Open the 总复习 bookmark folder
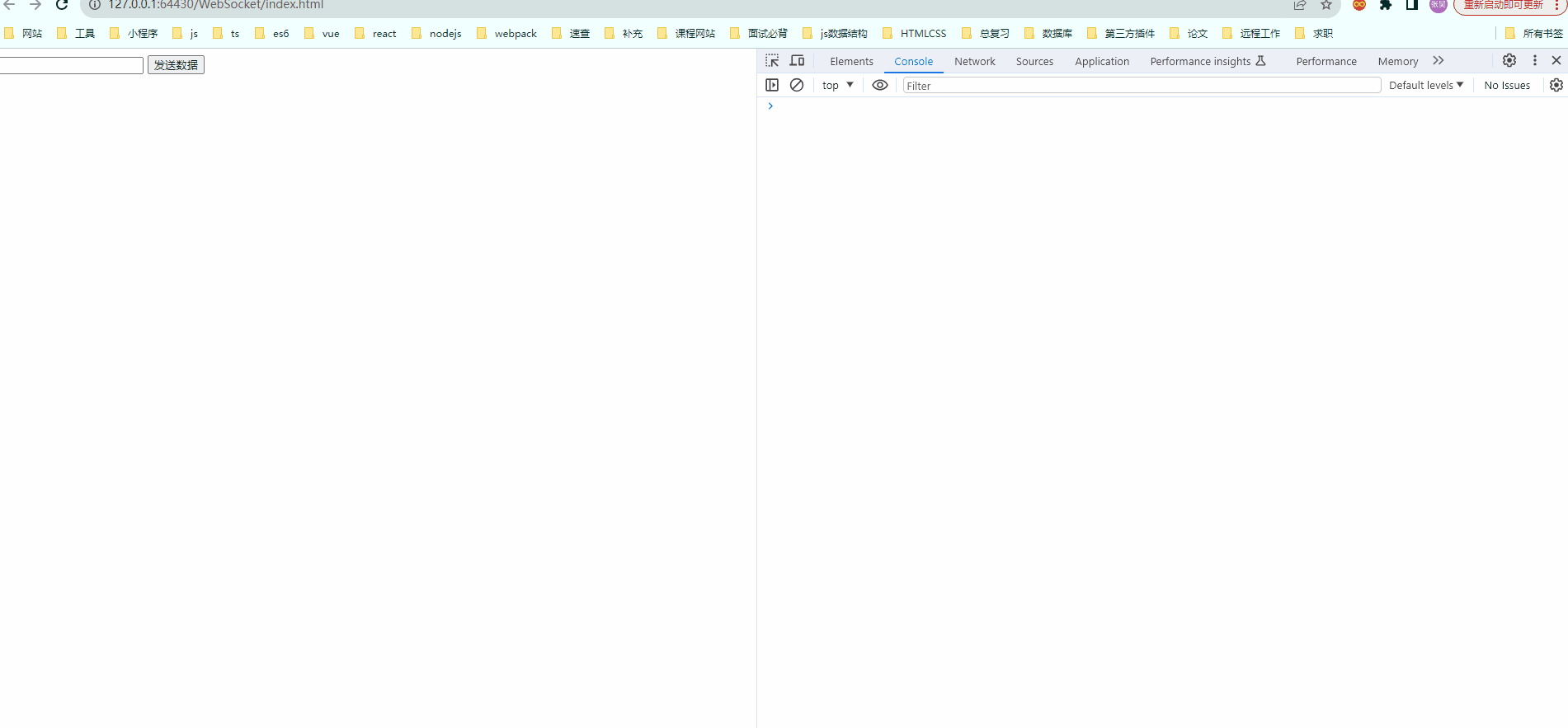The image size is (1568, 728). point(986,33)
